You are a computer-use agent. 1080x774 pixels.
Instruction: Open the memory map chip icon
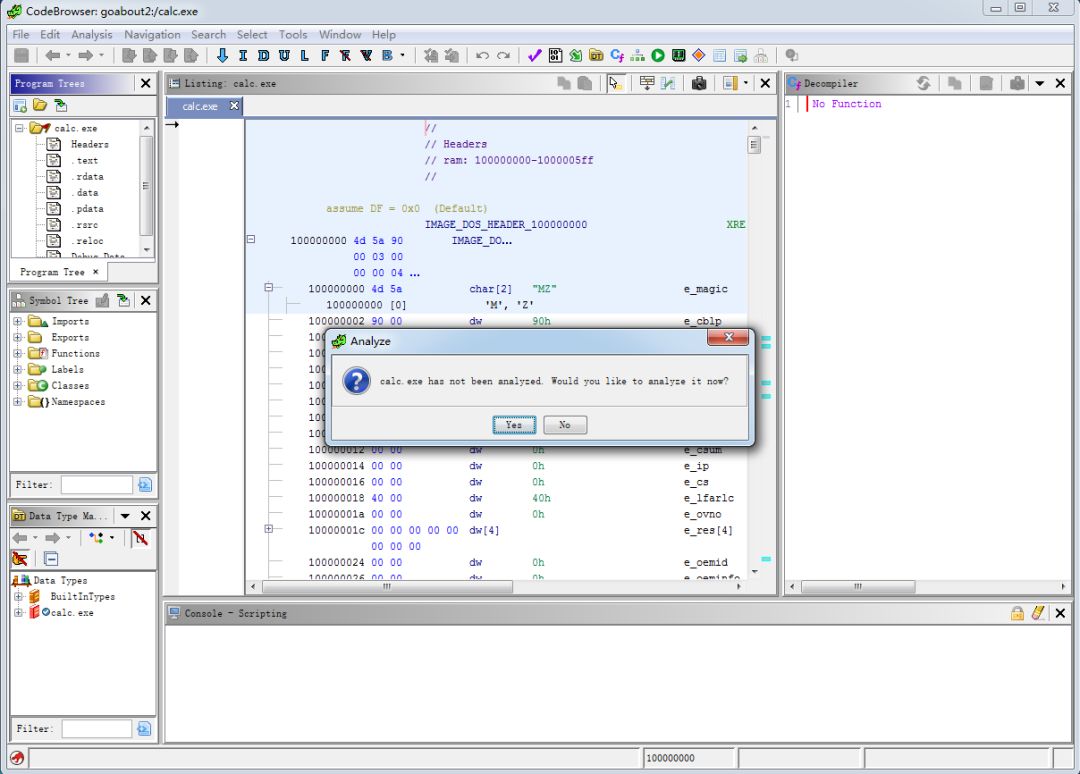(678, 56)
